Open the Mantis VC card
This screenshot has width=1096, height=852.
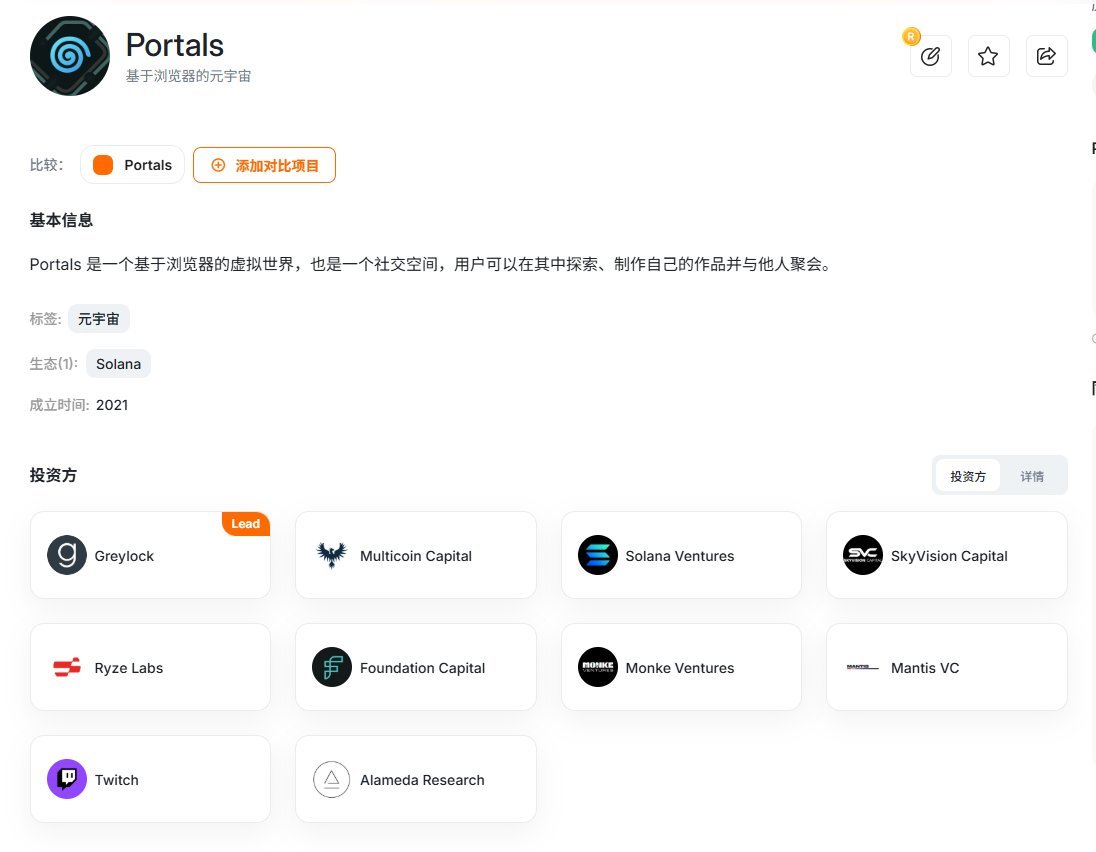click(946, 667)
